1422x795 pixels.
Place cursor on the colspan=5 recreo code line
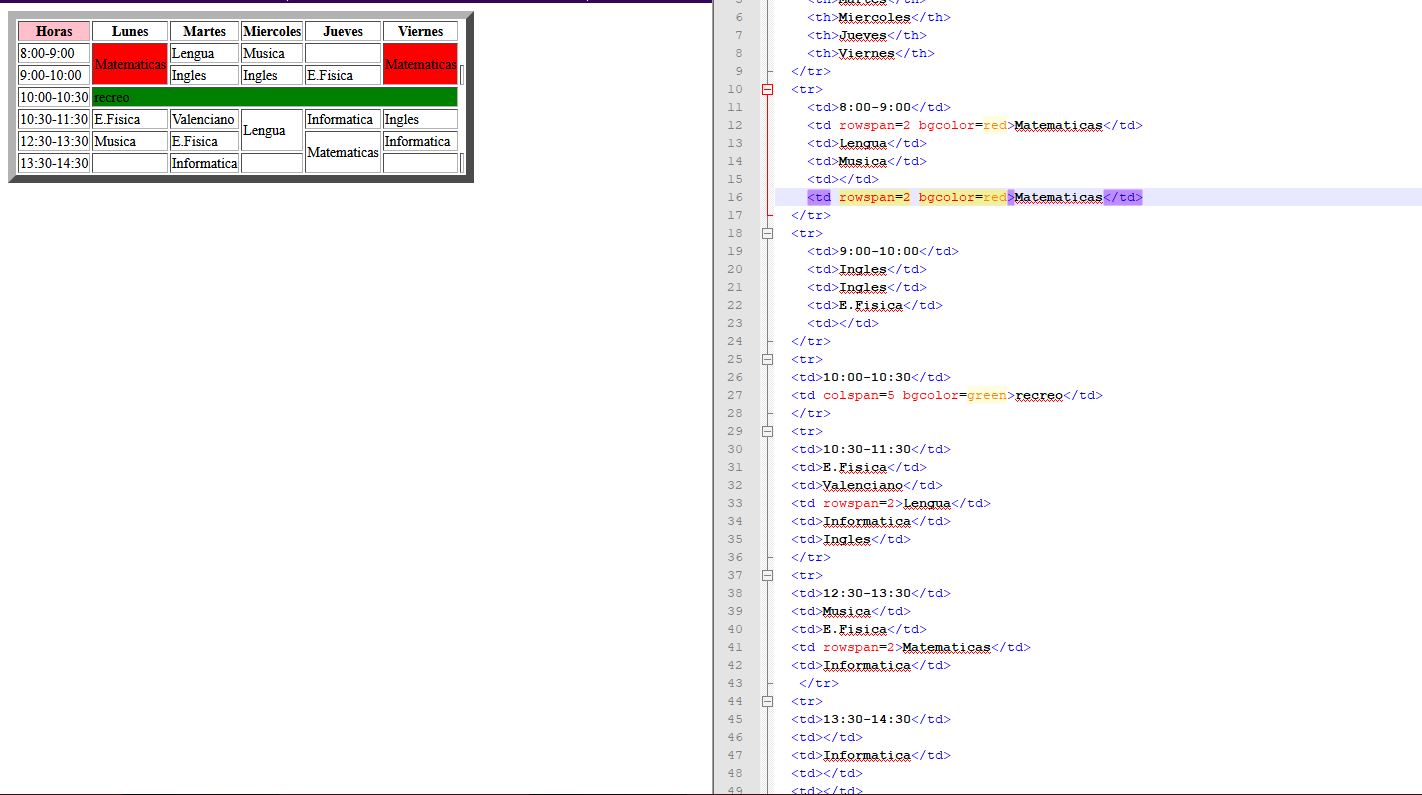[946, 395]
